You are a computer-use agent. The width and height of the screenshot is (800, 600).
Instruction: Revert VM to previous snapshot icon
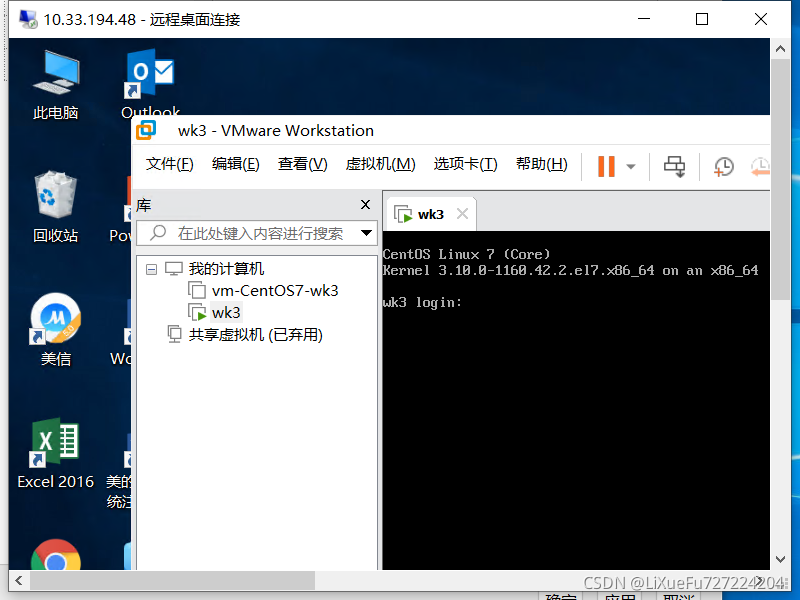pyautogui.click(x=760, y=166)
